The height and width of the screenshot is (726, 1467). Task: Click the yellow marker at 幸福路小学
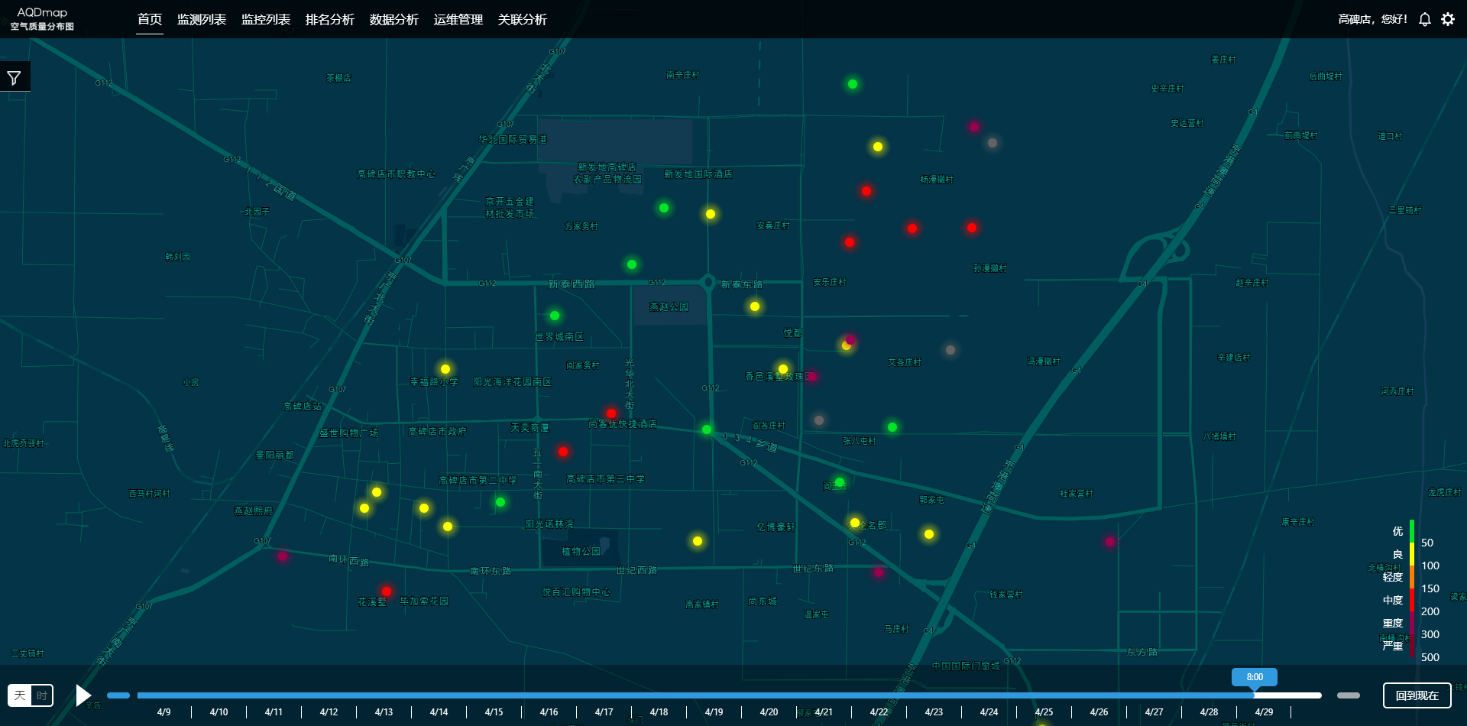[x=445, y=369]
